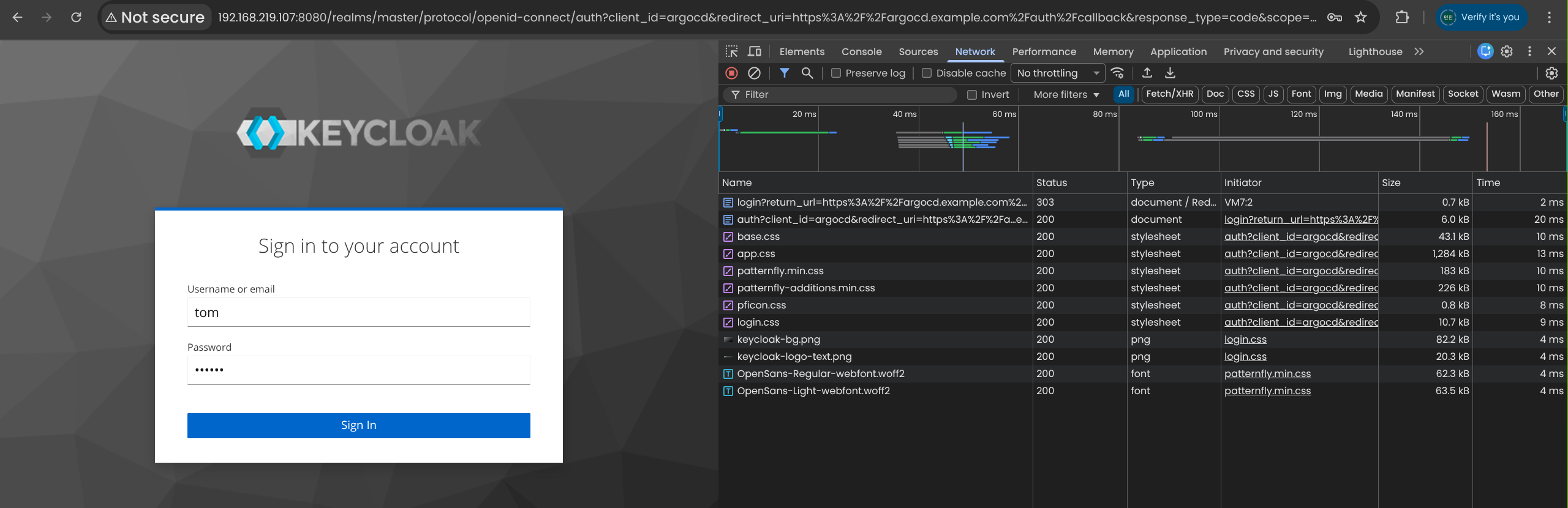Sort requests by Size column header

tap(1425, 182)
